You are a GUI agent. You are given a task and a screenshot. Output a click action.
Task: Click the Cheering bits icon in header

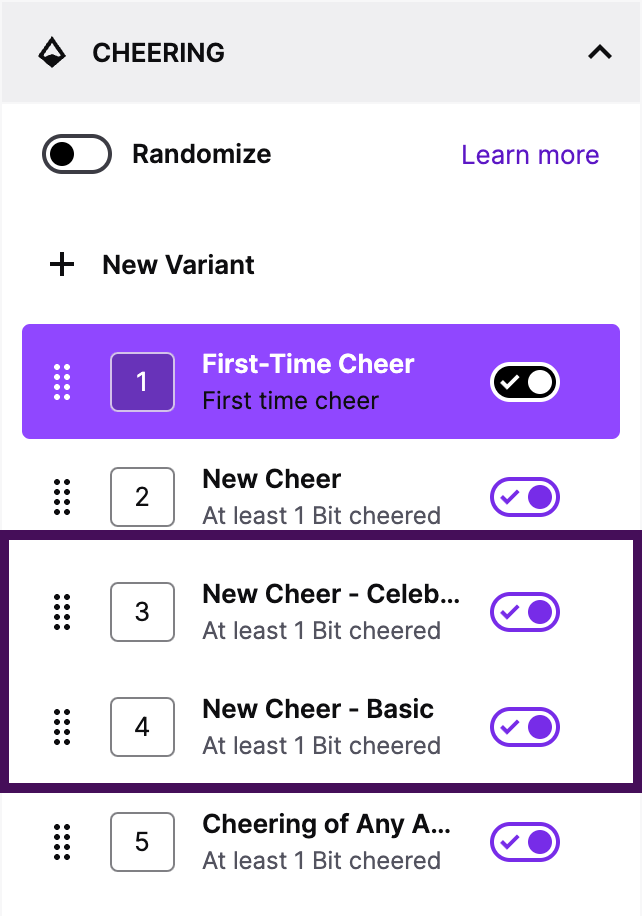[52, 52]
